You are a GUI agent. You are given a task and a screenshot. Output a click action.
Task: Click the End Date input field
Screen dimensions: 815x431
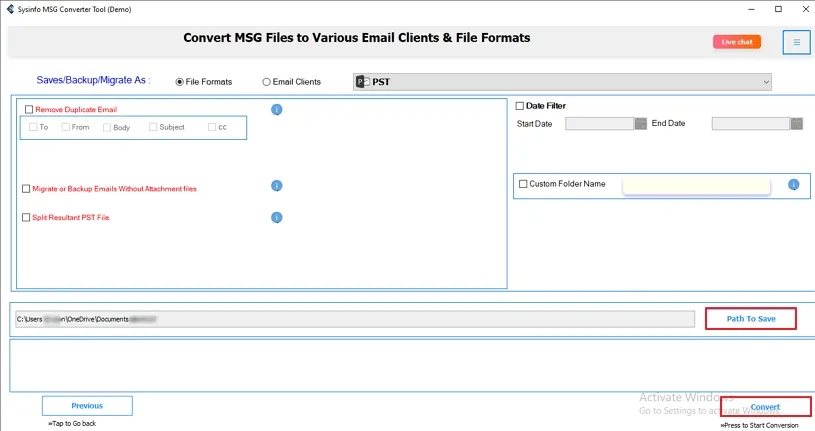[x=751, y=123]
